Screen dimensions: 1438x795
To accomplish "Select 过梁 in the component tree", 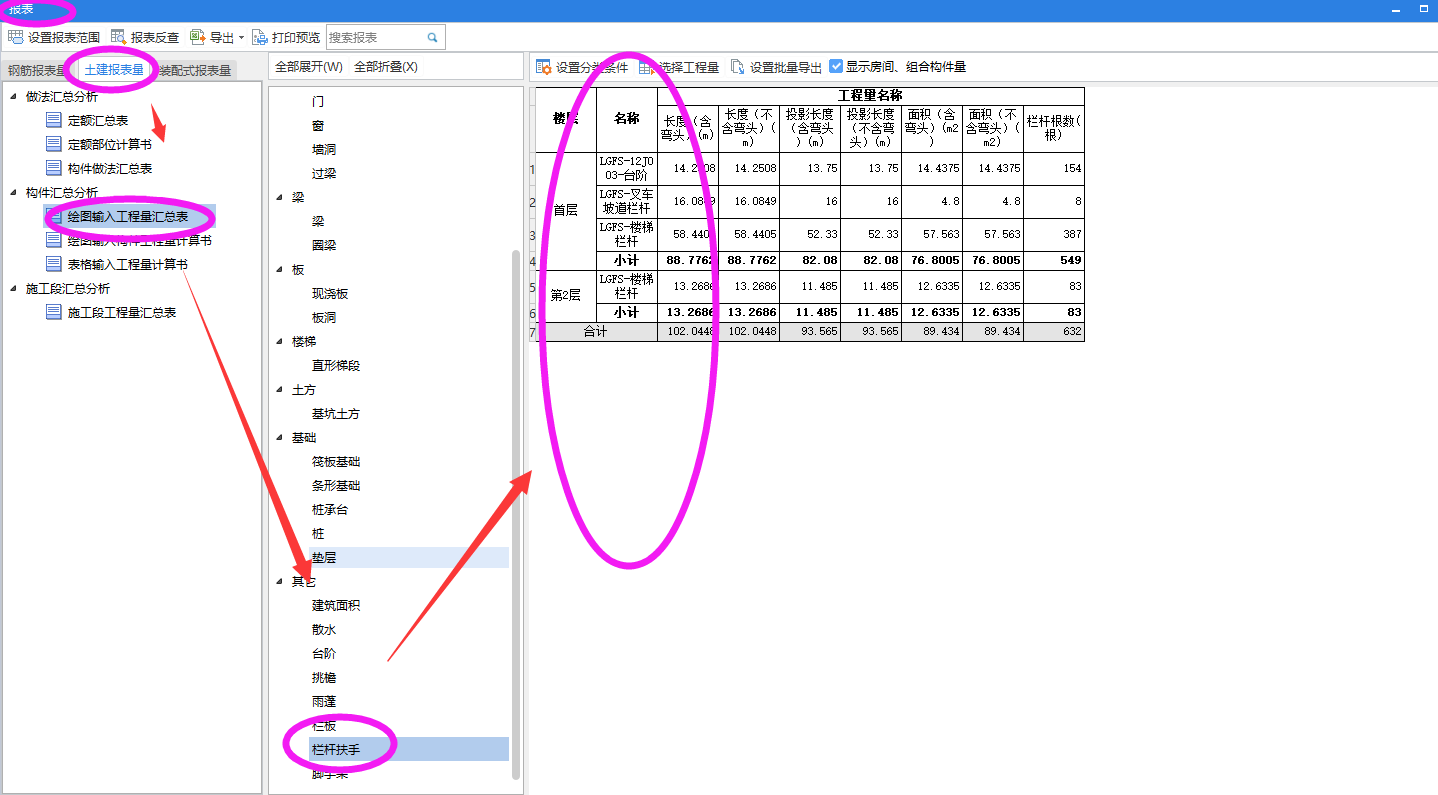I will coord(324,173).
